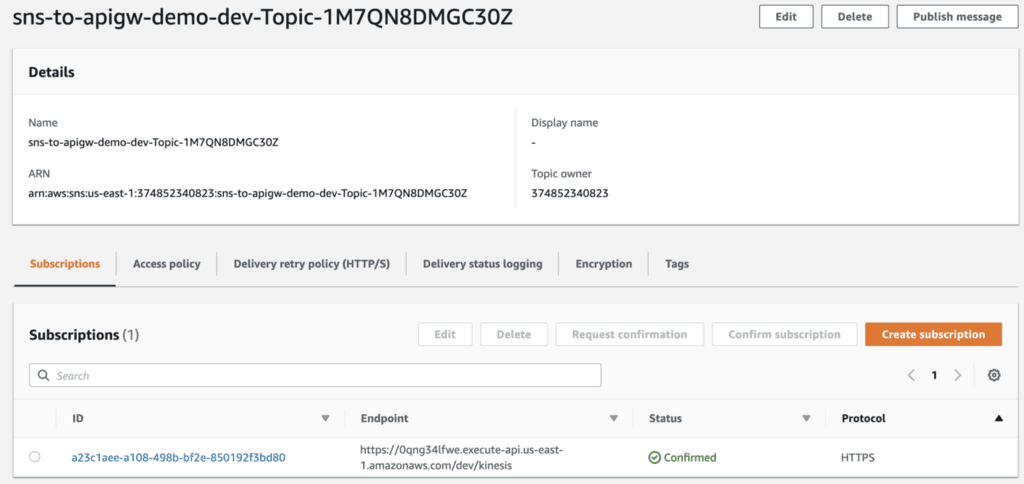Image resolution: width=1024 pixels, height=484 pixels.
Task: Click the Confirmed status checkmark icon
Action: pos(654,457)
